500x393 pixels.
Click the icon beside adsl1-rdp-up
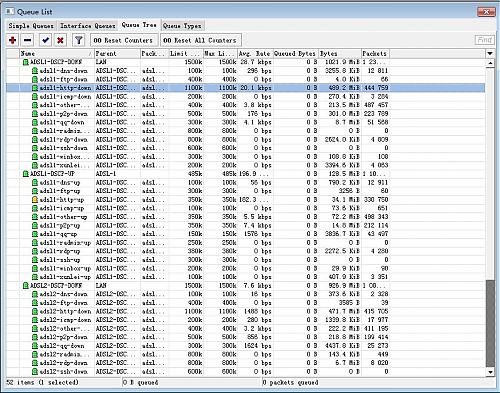point(35,251)
